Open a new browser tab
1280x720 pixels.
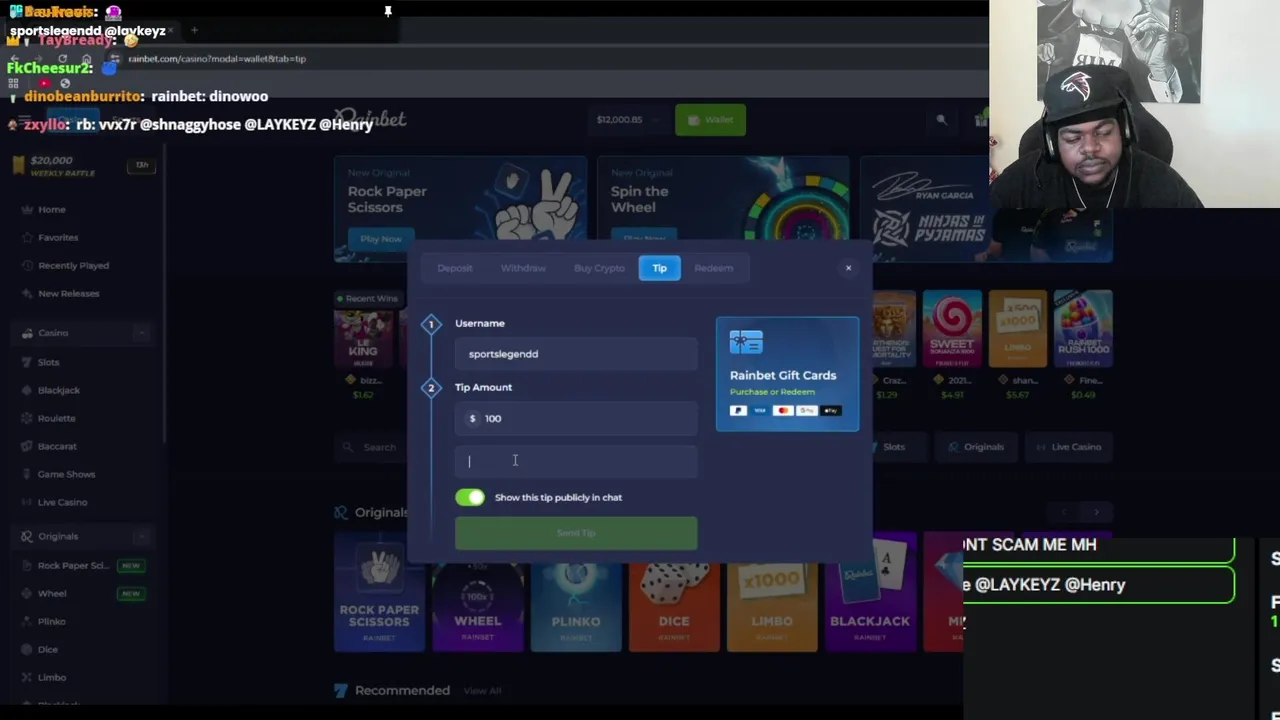coord(194,30)
